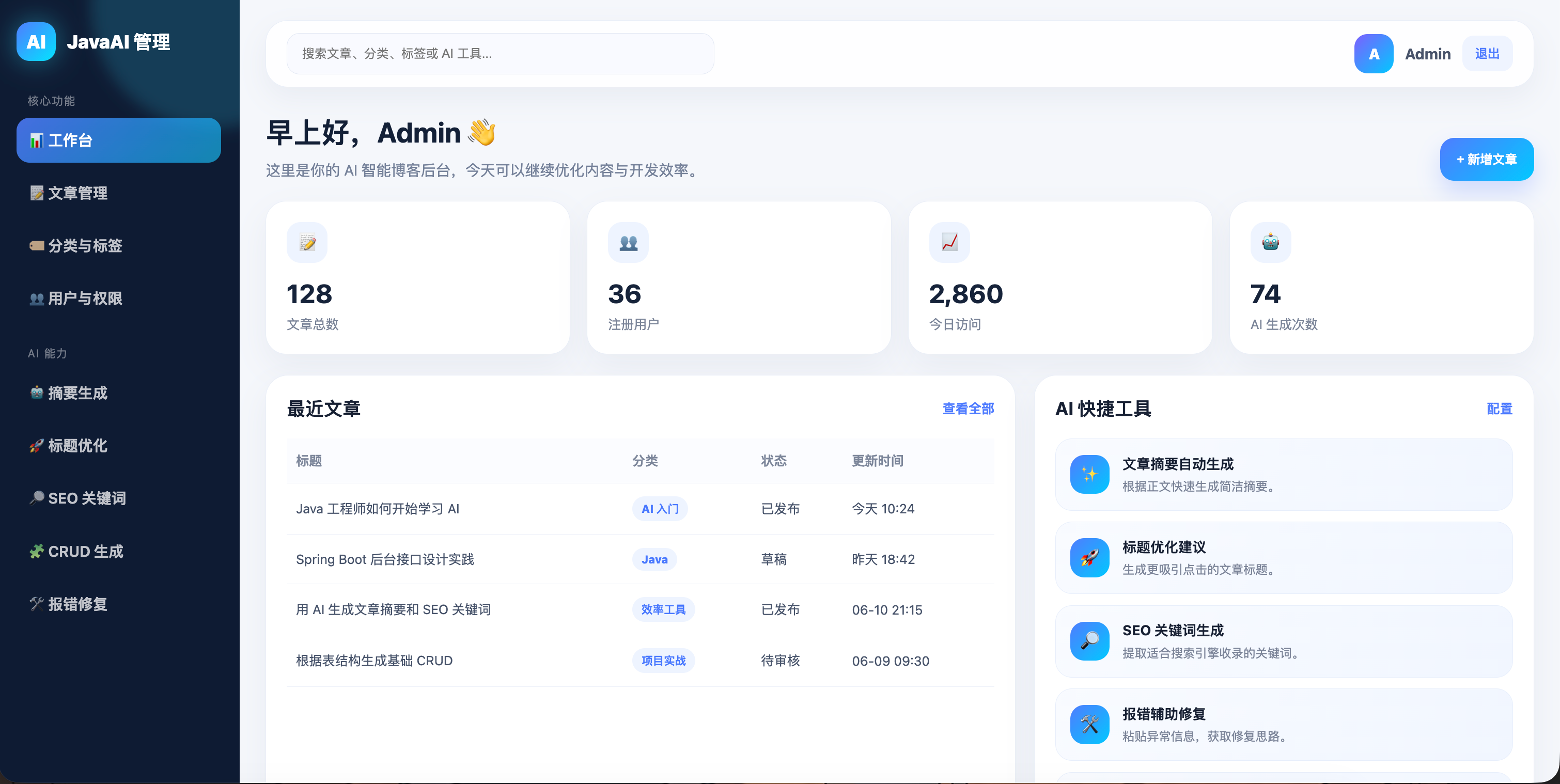Click the AI logo icon in sidebar
The height and width of the screenshot is (784, 1560).
(36, 42)
